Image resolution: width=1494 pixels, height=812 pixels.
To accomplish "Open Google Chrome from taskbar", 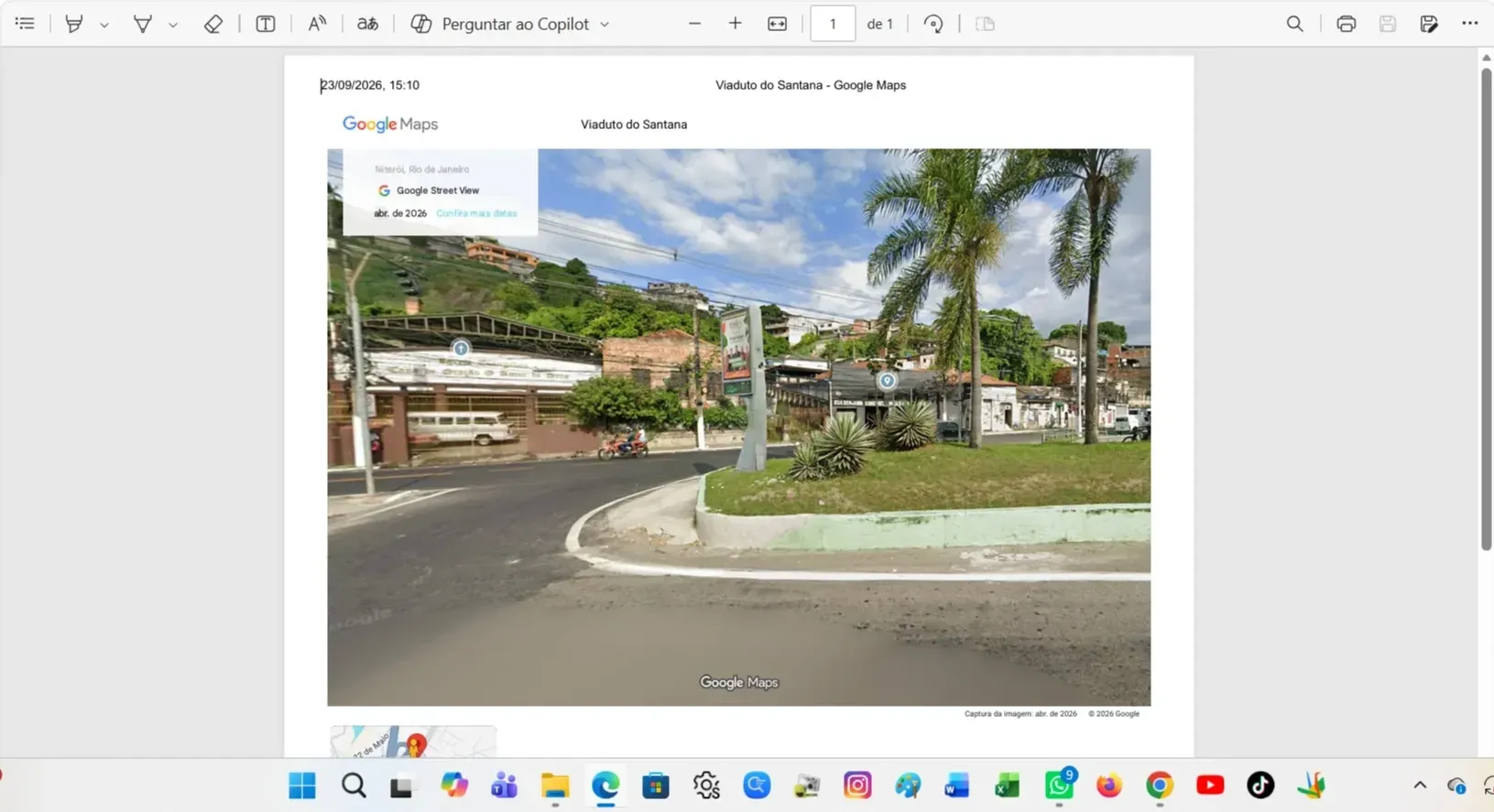I will pyautogui.click(x=1160, y=785).
